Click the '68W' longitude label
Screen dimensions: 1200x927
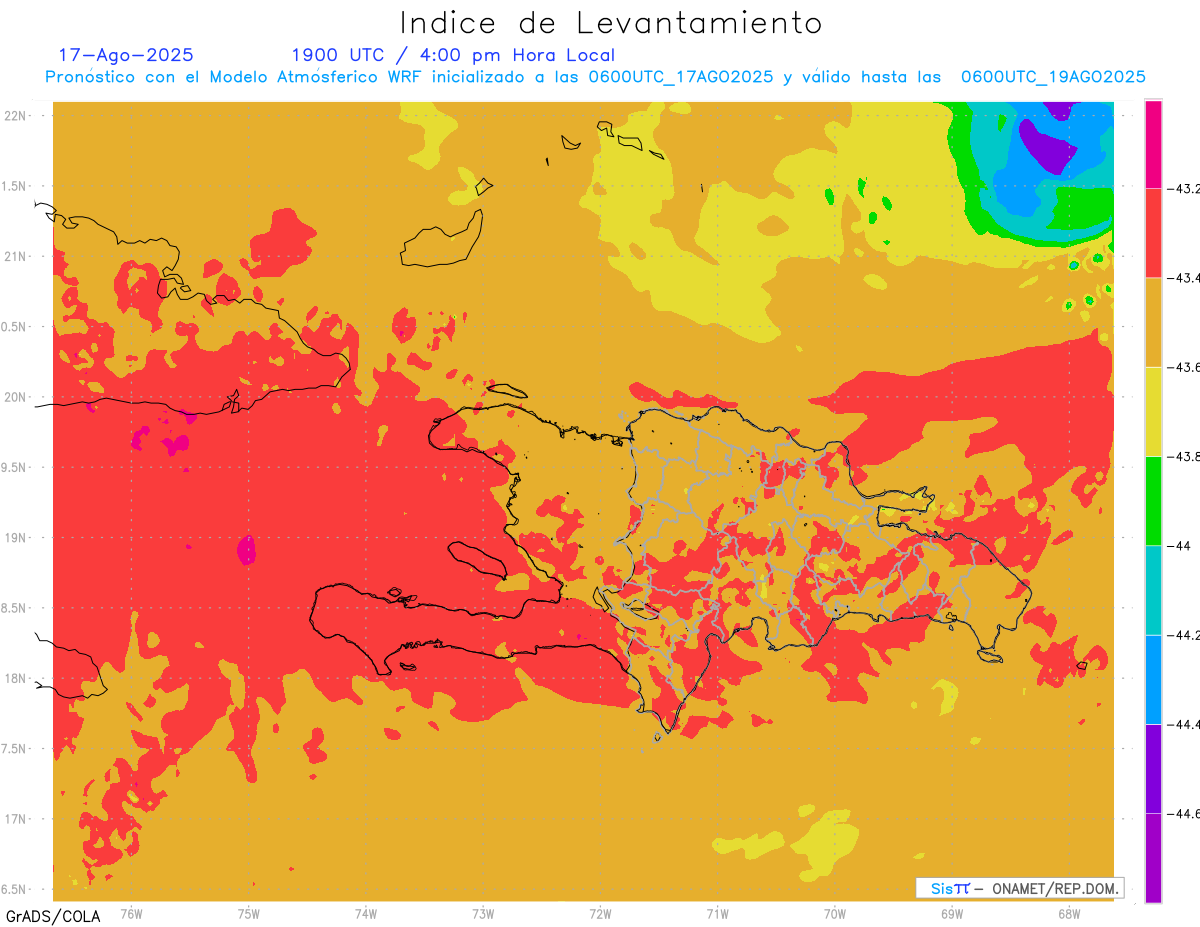pos(1069,913)
